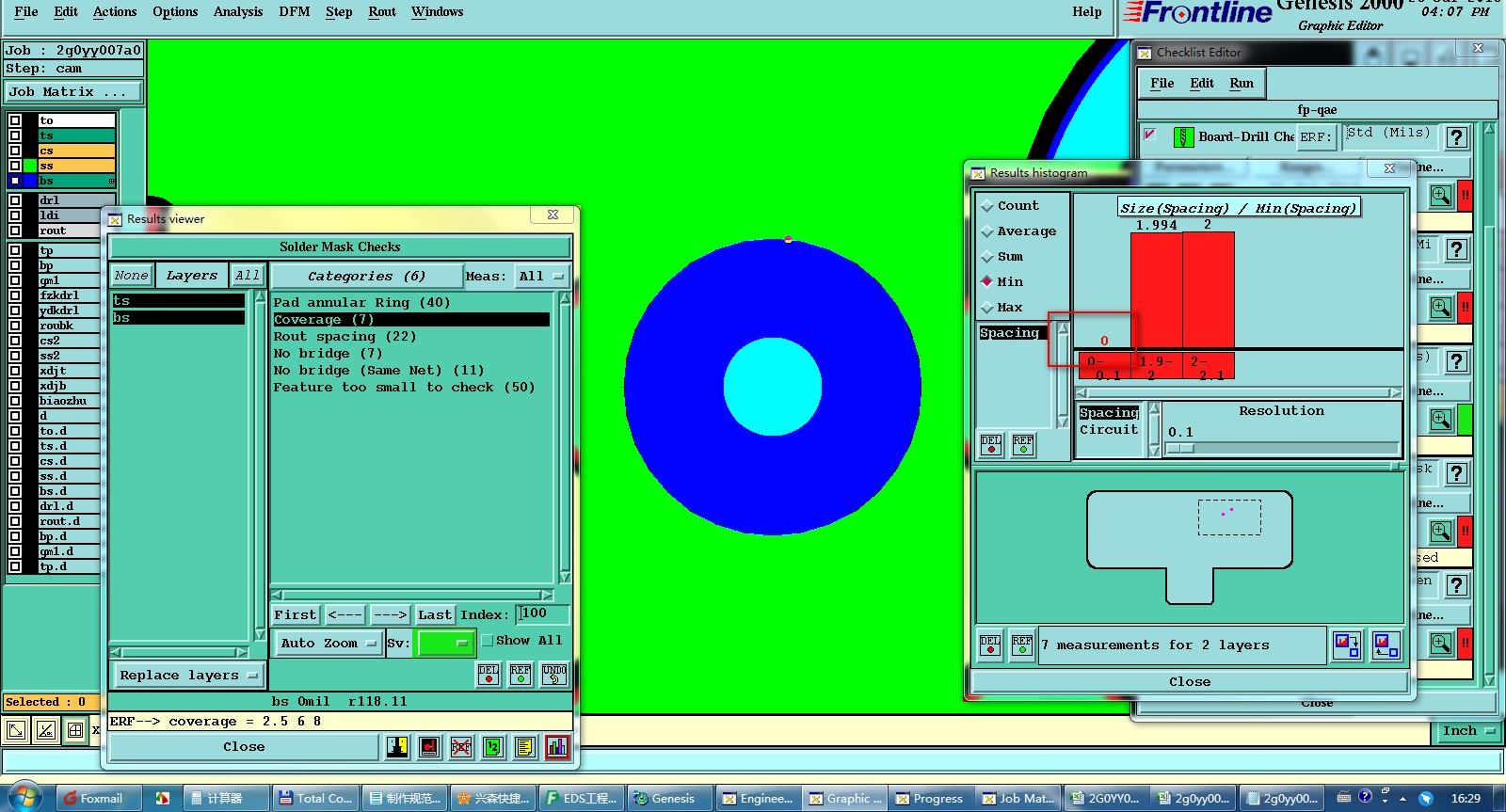The width and height of the screenshot is (1506, 812).
Task: Click down arrow of categories list scrollbar
Action: tap(565, 576)
